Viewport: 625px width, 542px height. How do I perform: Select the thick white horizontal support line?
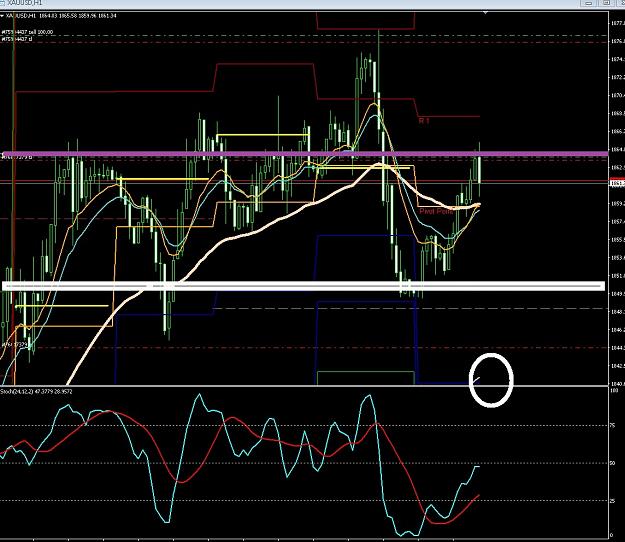(x=304, y=286)
